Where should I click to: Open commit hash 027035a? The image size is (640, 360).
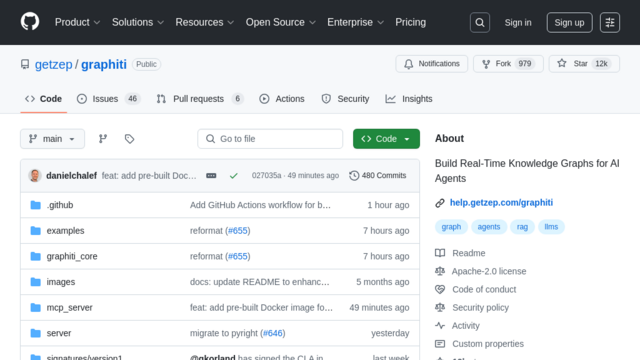click(267, 176)
